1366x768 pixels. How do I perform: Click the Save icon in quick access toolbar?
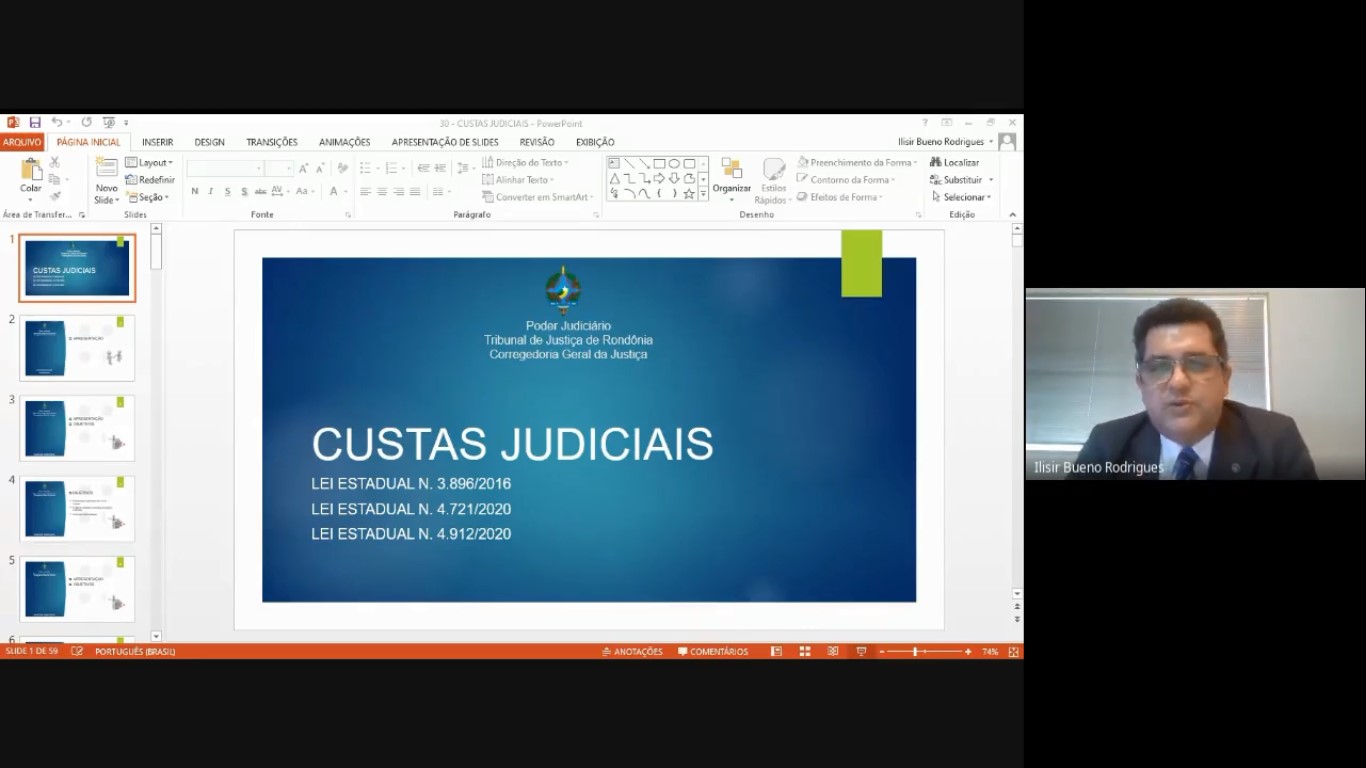[35, 123]
